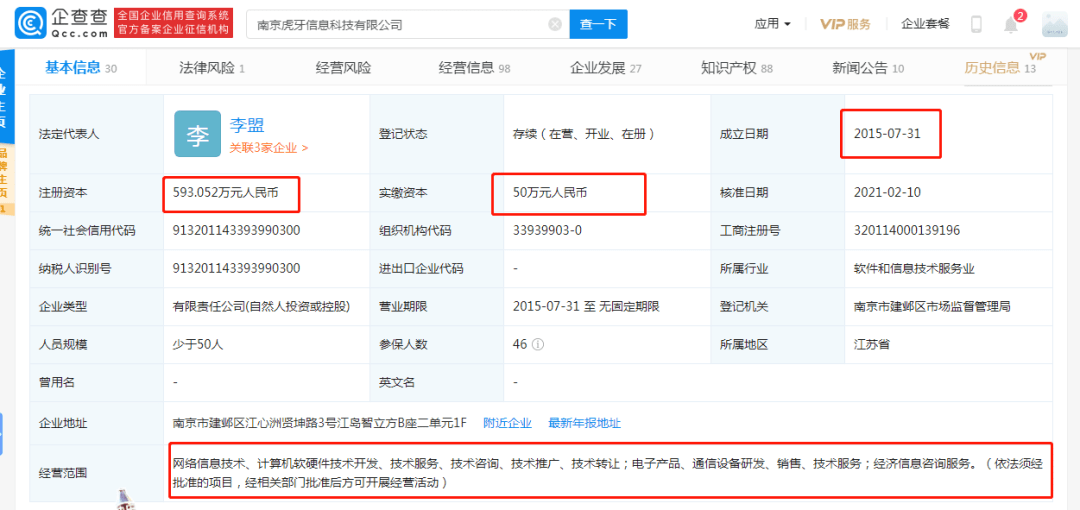Click the 李 legal representative avatar tile
The height and width of the screenshot is (510, 1080).
198,134
